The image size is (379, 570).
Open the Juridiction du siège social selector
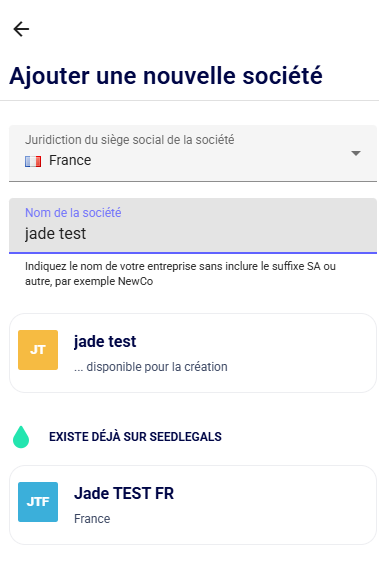click(193, 153)
